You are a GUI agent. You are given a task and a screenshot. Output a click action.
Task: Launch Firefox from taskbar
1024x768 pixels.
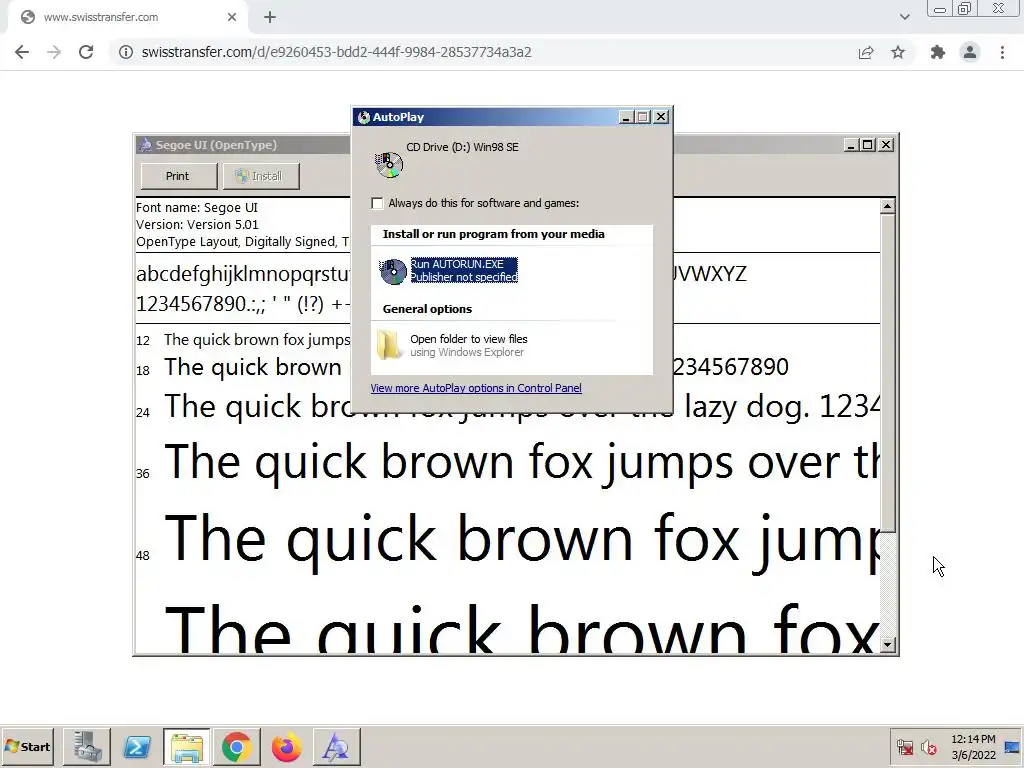click(x=286, y=746)
